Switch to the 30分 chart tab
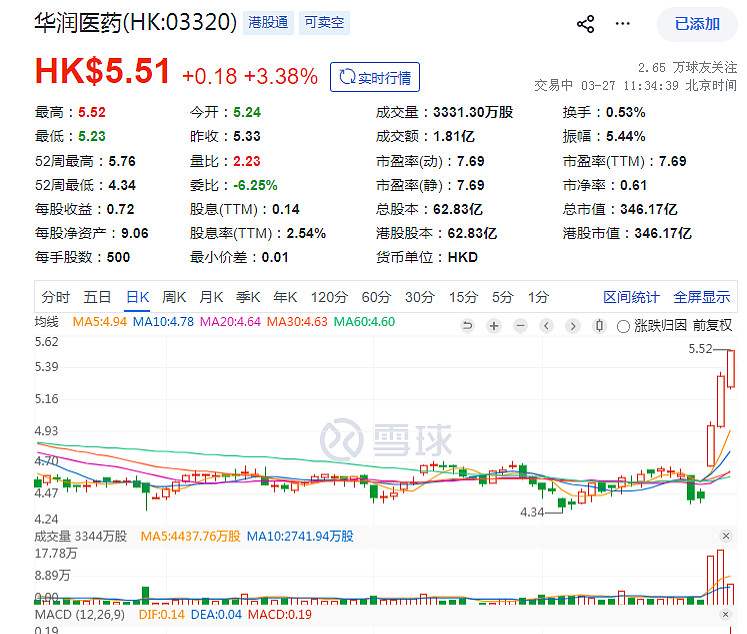The height and width of the screenshot is (634, 747). (420, 297)
